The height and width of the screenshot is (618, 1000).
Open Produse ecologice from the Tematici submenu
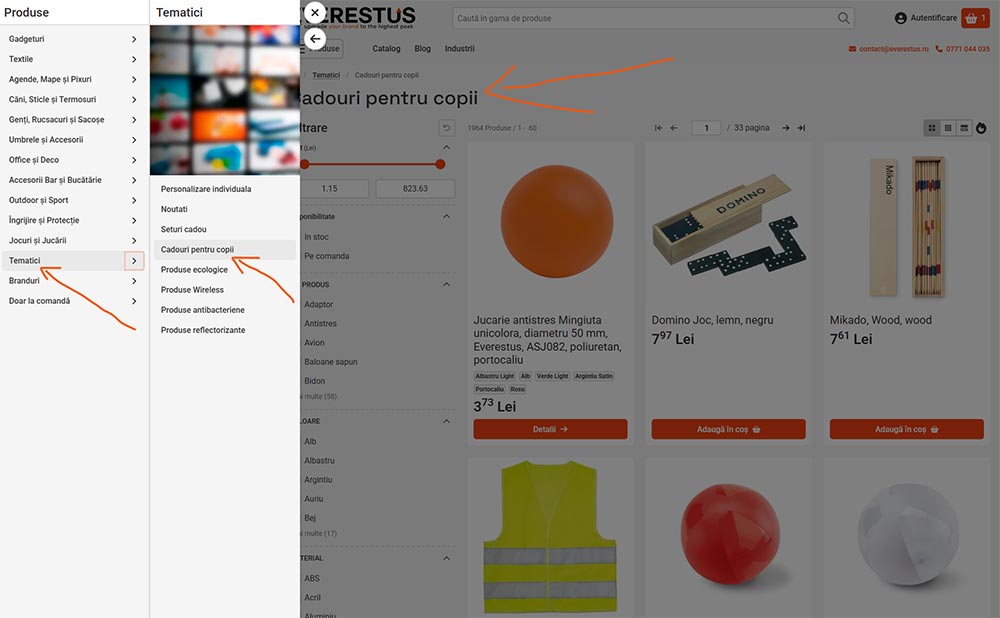click(194, 270)
